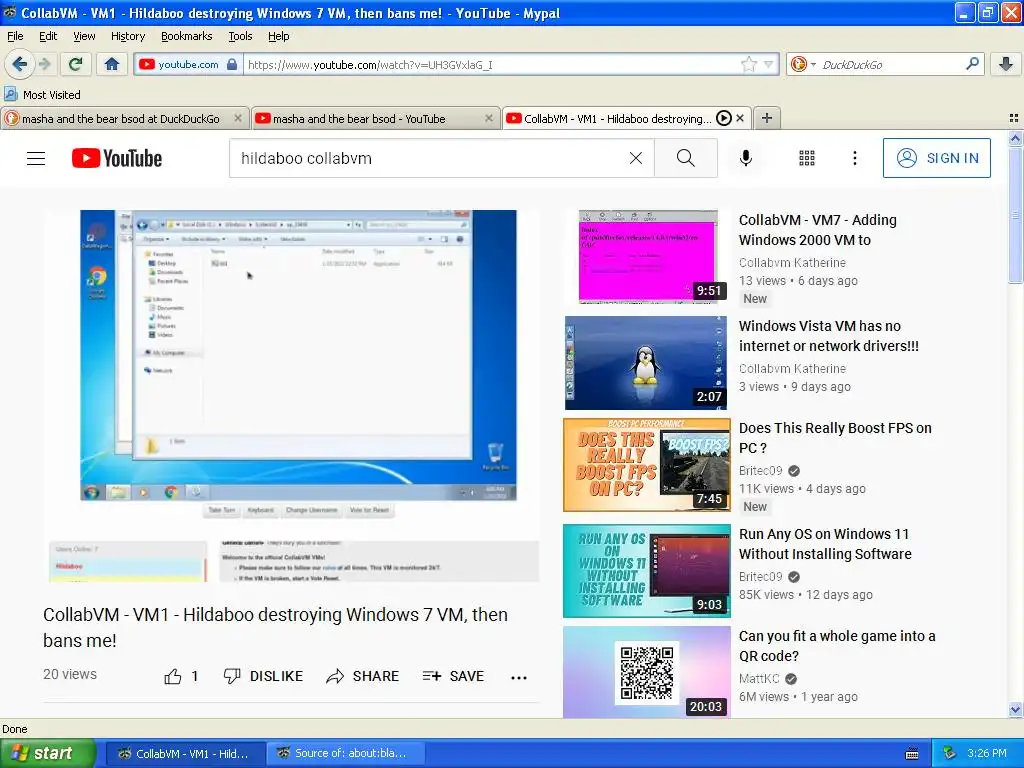Click the DISLIKE button
The image size is (1024, 768).
click(263, 676)
